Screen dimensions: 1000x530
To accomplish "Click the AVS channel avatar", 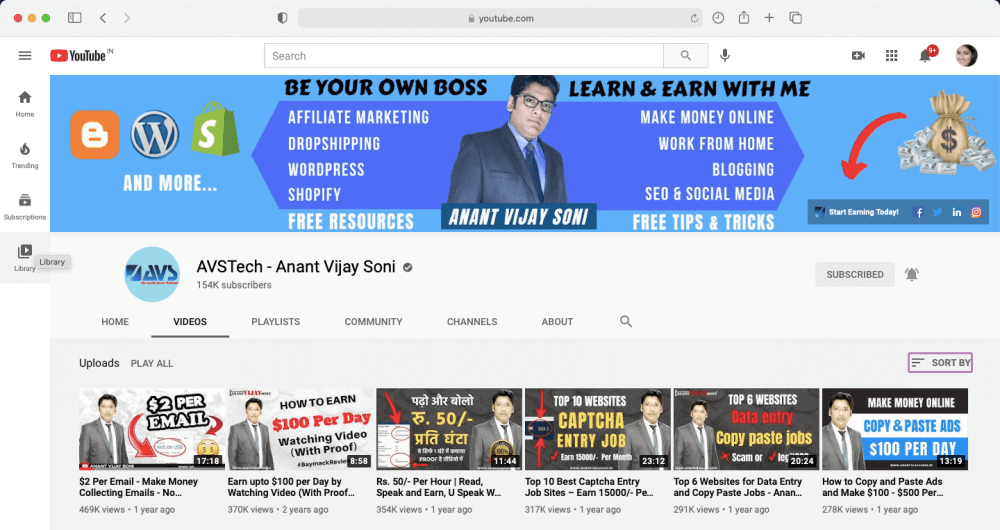I will [x=152, y=274].
